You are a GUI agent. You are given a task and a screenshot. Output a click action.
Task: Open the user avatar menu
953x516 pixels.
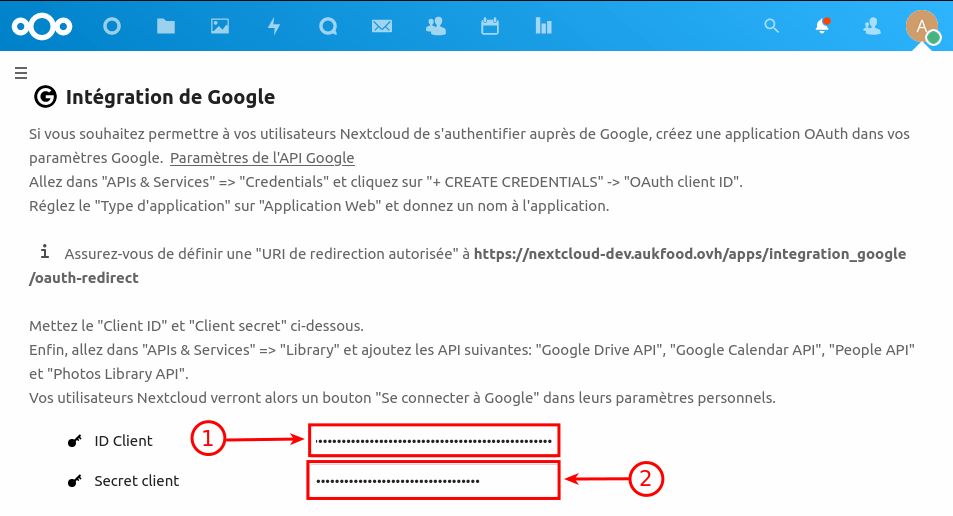point(922,26)
